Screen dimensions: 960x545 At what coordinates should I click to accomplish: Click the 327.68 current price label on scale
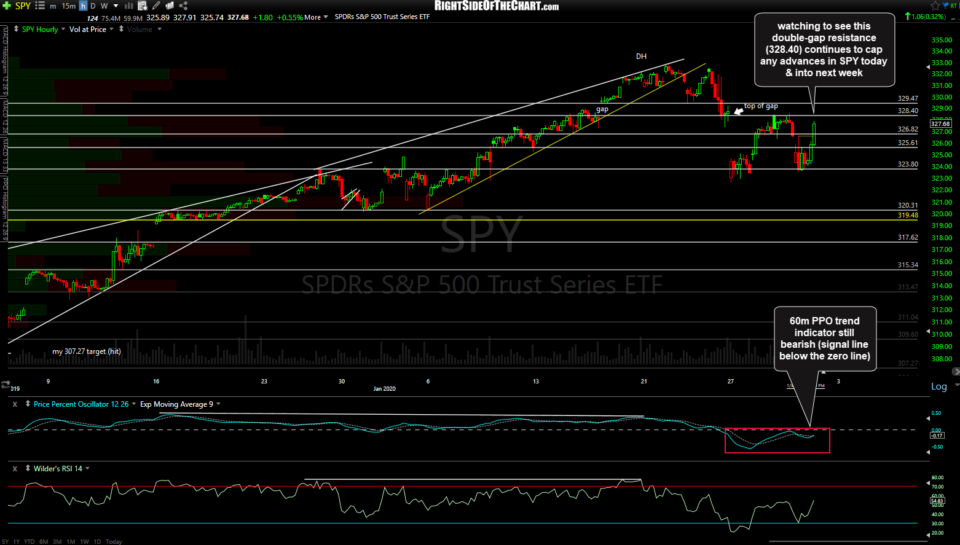tap(940, 124)
